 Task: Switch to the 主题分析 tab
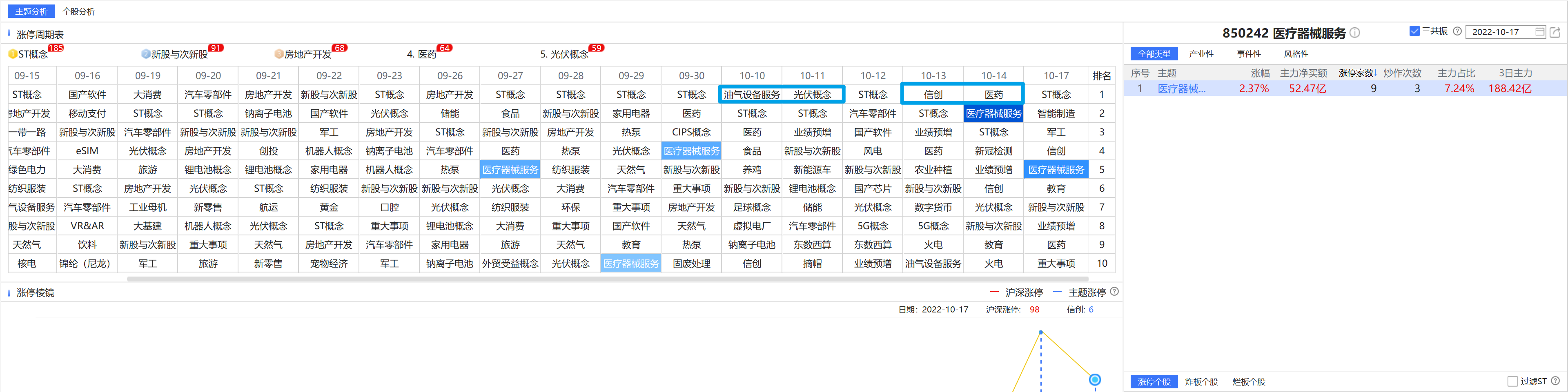coord(31,11)
